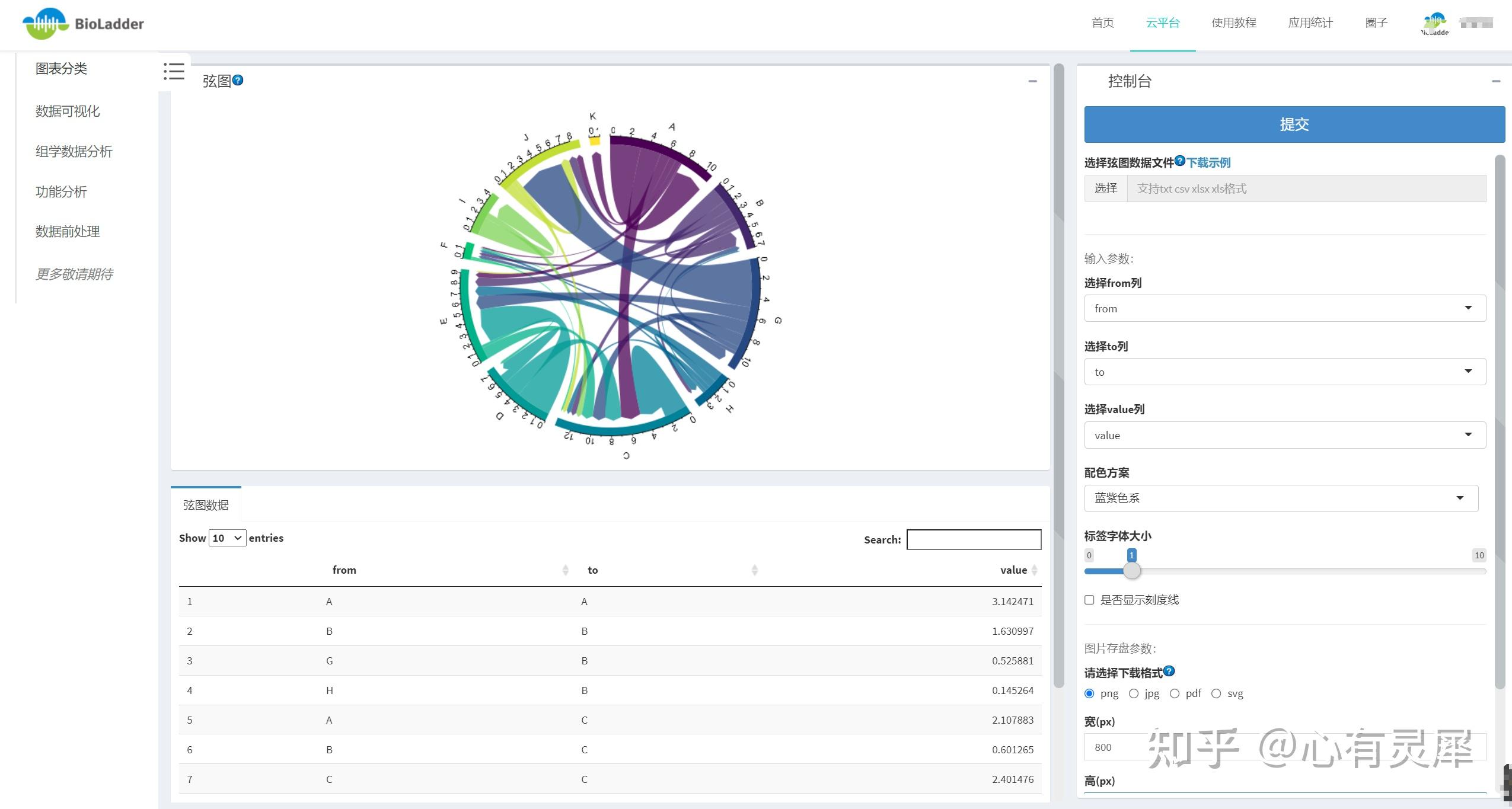Select the svg download format radio

pos(1216,693)
